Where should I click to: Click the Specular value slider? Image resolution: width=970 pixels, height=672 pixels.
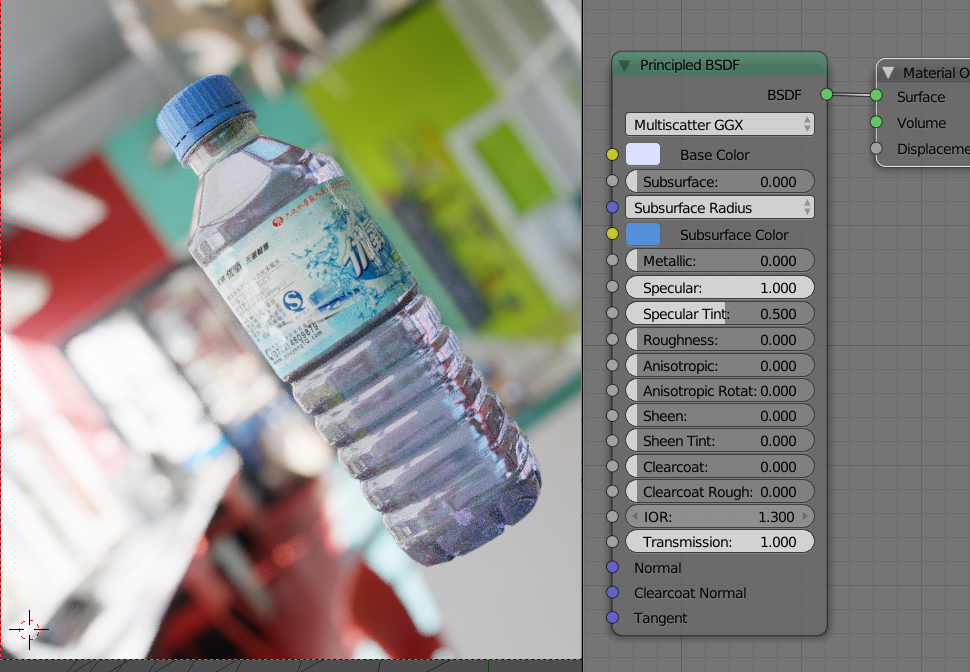click(x=720, y=288)
